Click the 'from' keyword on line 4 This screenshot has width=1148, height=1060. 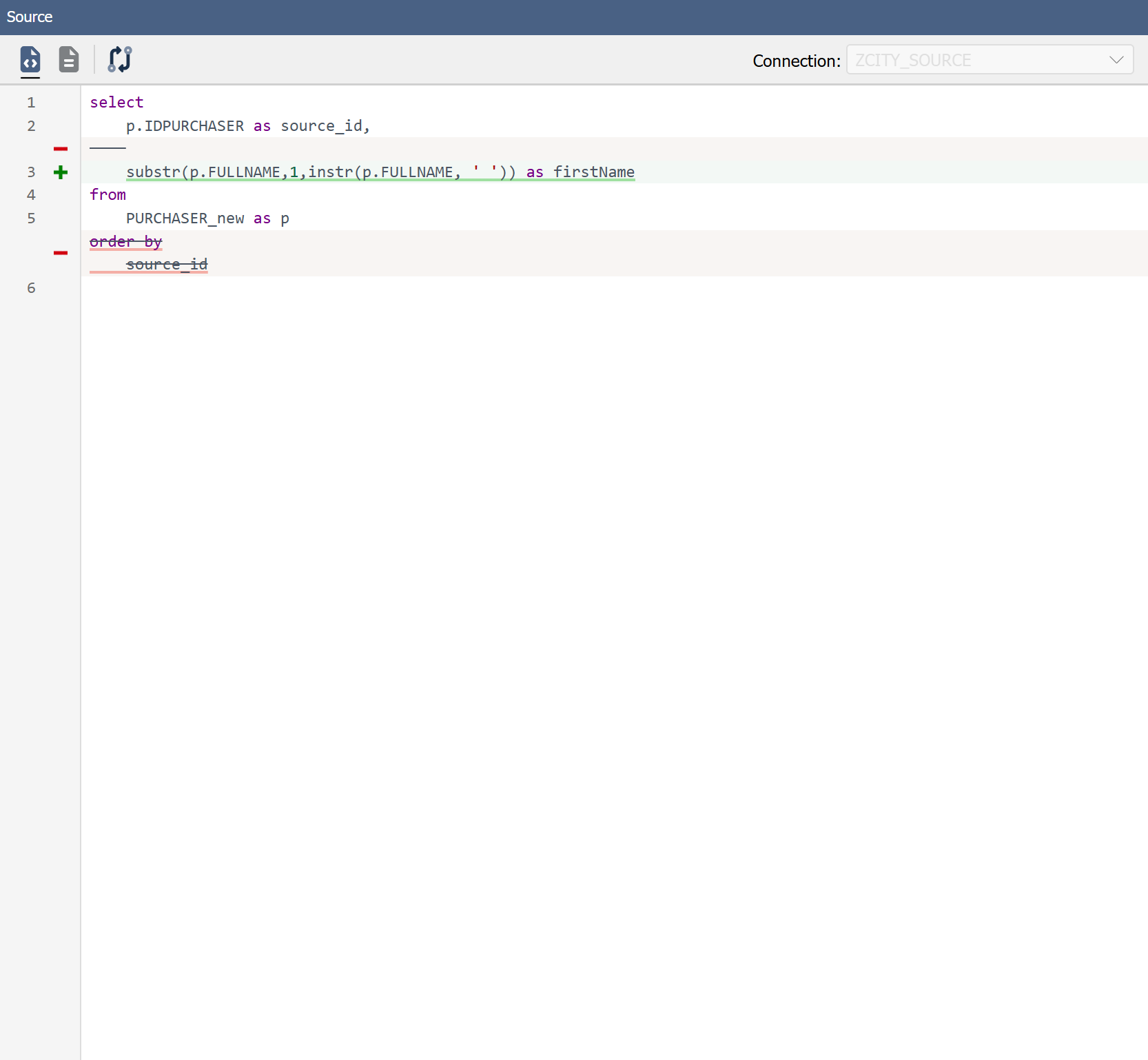[107, 195]
